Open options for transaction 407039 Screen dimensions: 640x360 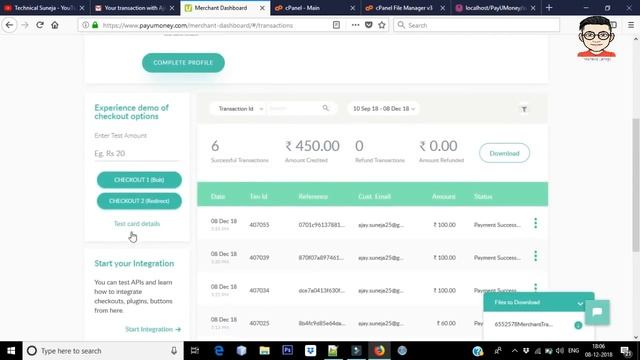(536, 256)
